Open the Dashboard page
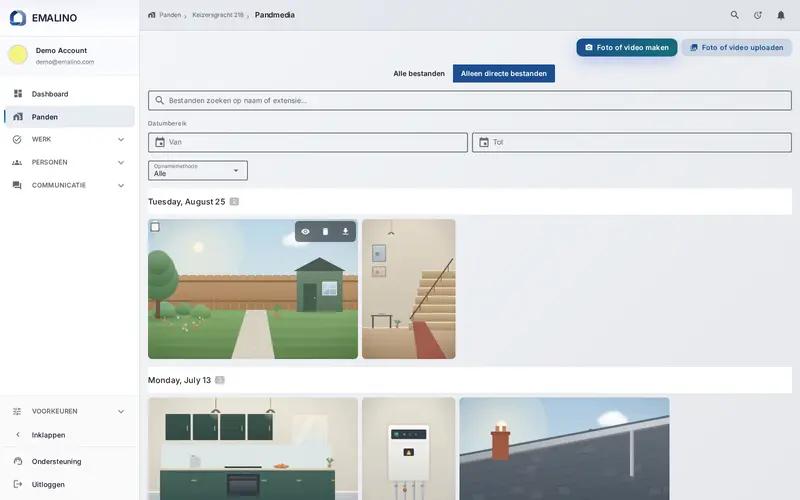This screenshot has width=800, height=500. pyautogui.click(x=69, y=94)
